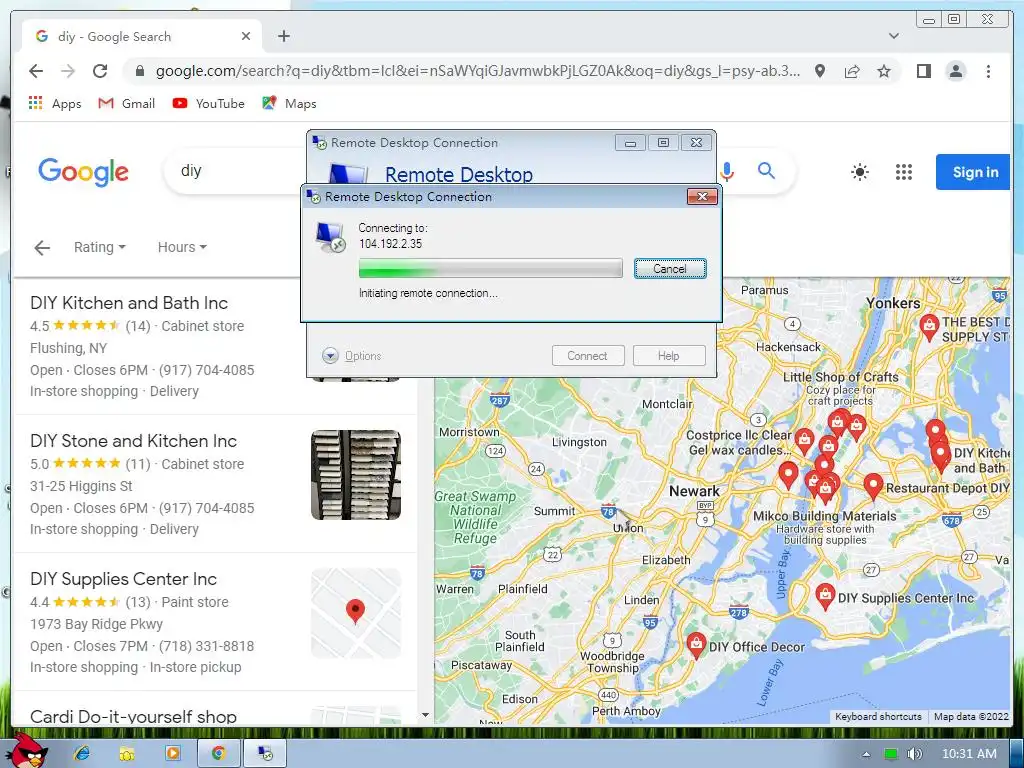Launch Internet Explorer from taskbar
Image resolution: width=1024 pixels, height=768 pixels.
coord(82,754)
